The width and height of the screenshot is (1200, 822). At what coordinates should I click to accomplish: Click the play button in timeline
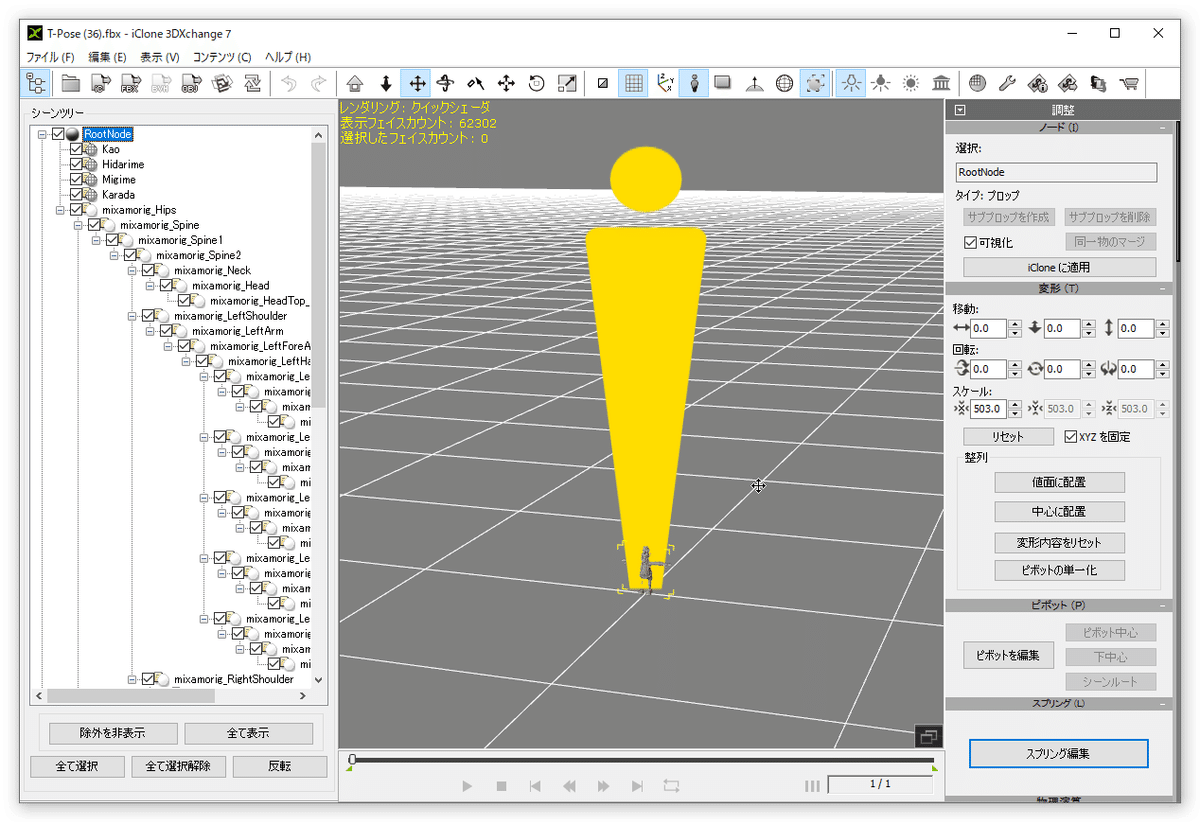click(467, 786)
